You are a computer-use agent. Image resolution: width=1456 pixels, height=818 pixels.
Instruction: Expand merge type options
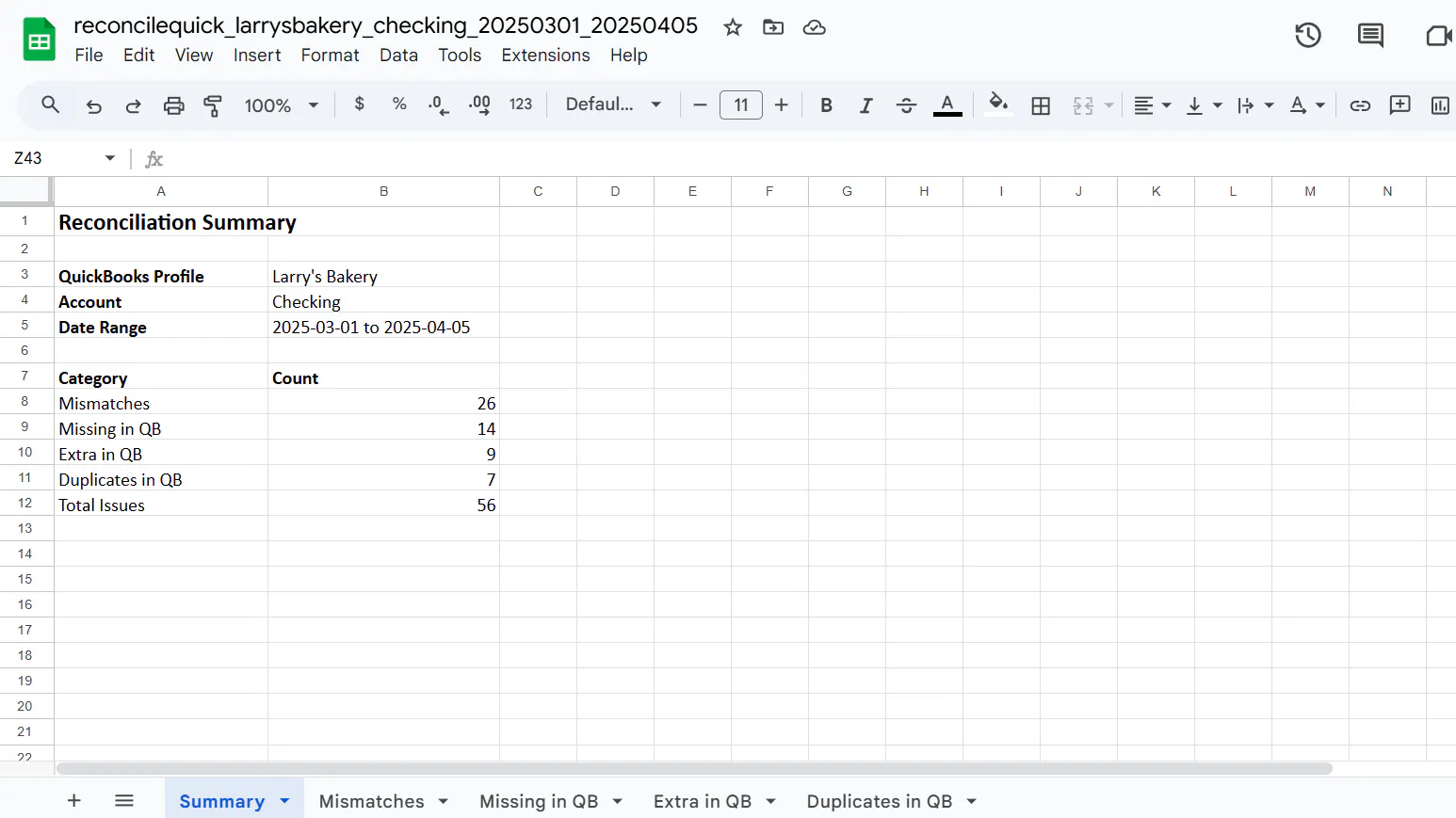point(1108,105)
